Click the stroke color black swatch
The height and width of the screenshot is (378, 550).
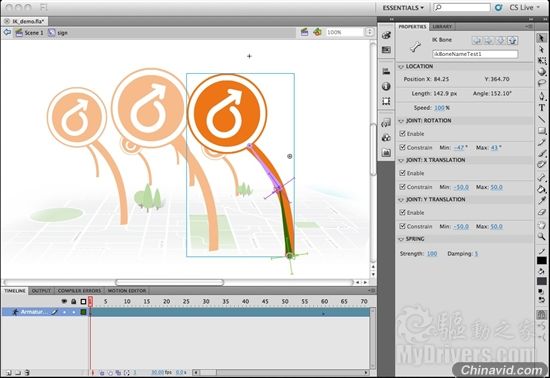pos(542,261)
